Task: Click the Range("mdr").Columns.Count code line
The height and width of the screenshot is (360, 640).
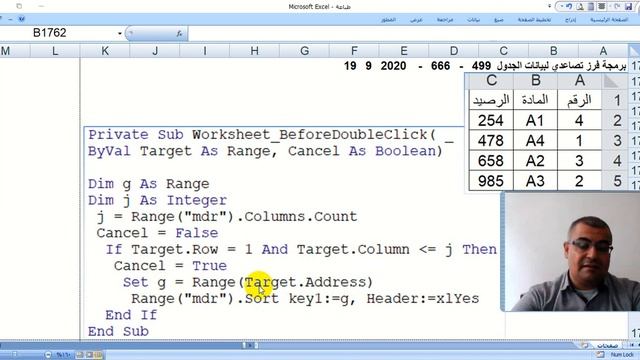Action: pos(227,217)
